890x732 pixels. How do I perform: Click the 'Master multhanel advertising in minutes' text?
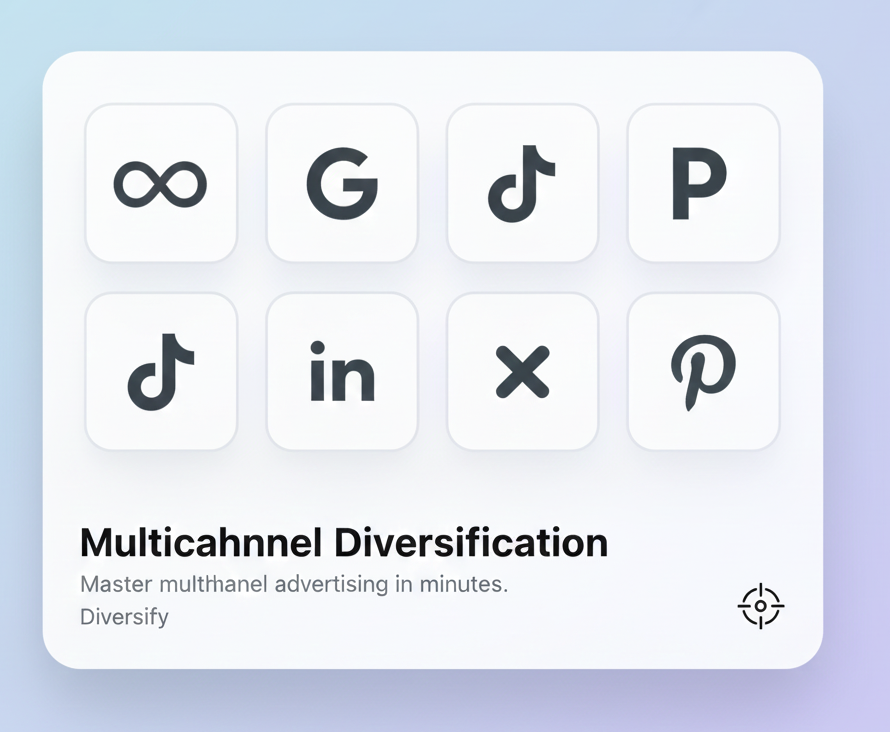[x=294, y=584]
